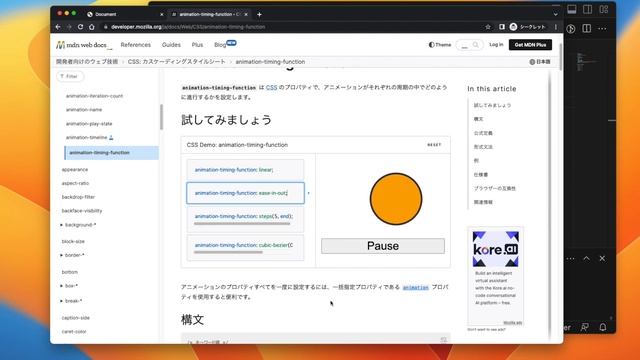Viewport: 640px width, 360px height.
Task: Follow the CSS link in intro
Action: 271,87
